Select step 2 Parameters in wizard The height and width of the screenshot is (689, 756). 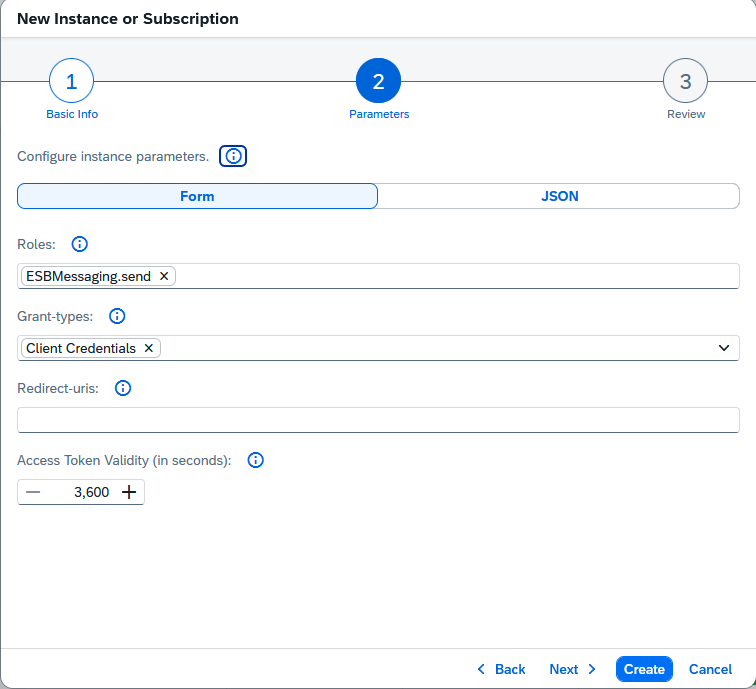(378, 82)
